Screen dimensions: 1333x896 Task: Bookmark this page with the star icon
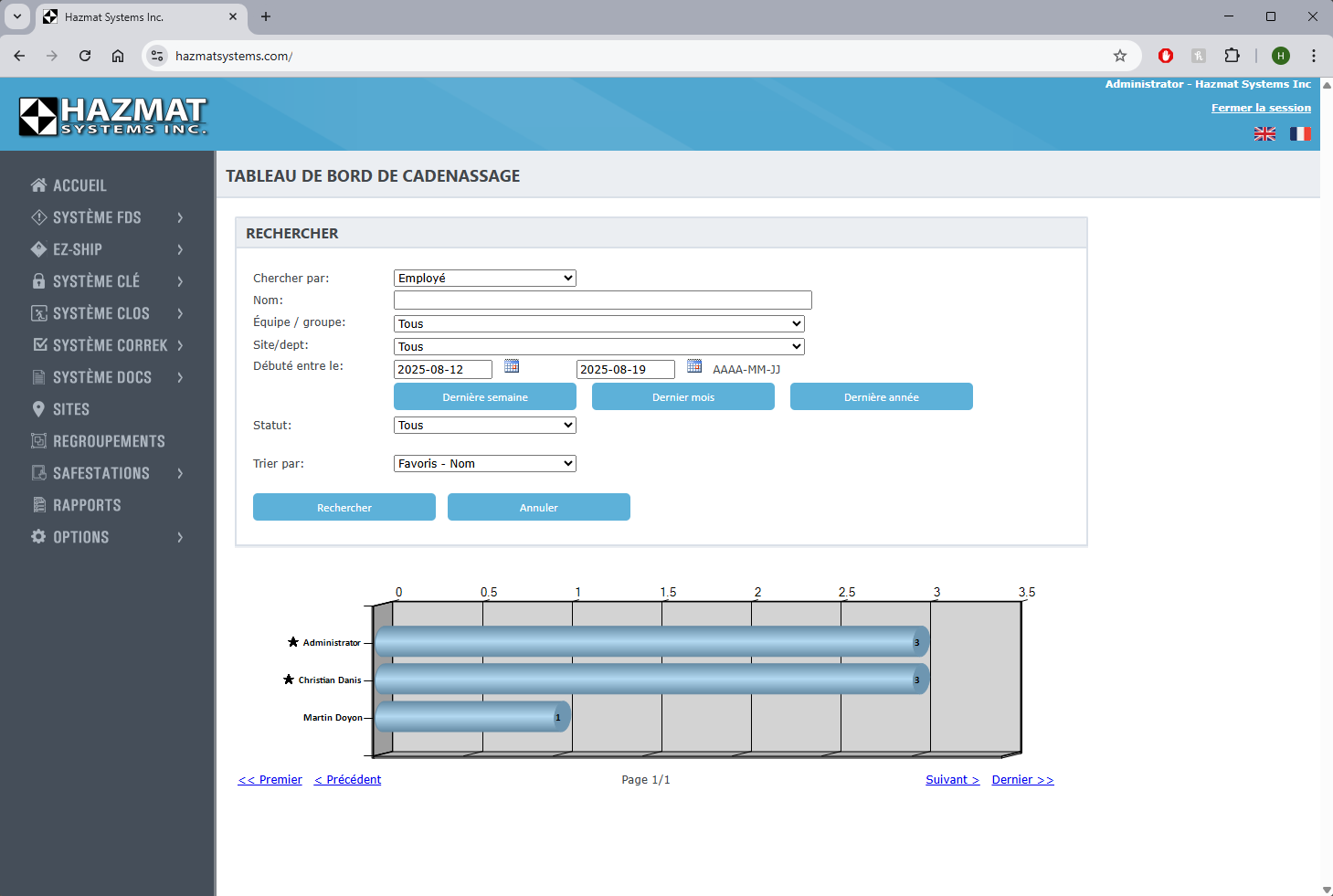pos(1120,56)
